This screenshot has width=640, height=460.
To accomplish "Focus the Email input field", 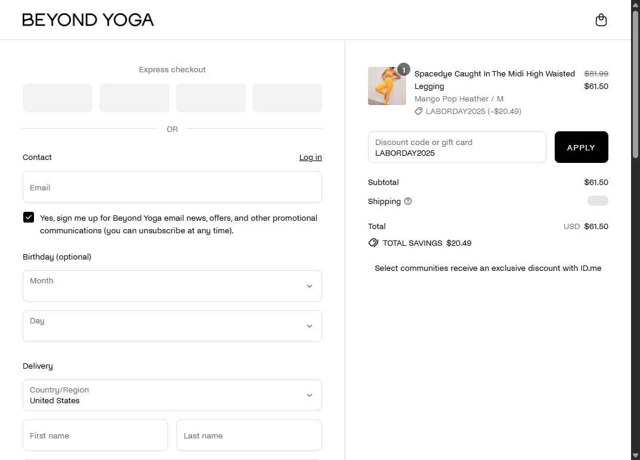I will [172, 187].
